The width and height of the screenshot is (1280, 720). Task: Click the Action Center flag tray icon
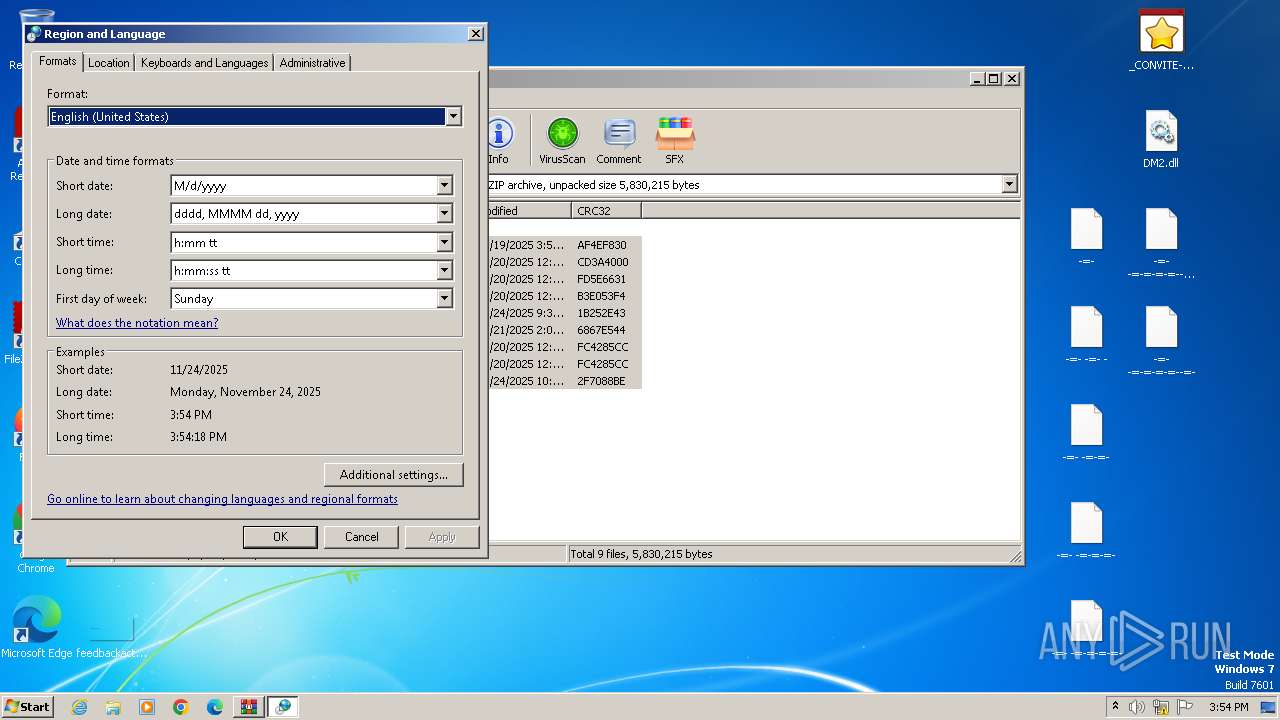pyautogui.click(x=1184, y=707)
